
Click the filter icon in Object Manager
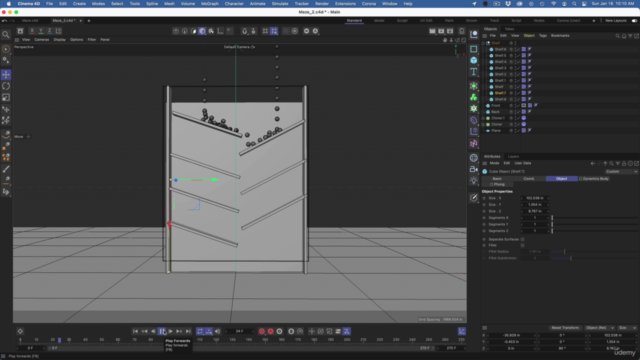tap(630, 36)
